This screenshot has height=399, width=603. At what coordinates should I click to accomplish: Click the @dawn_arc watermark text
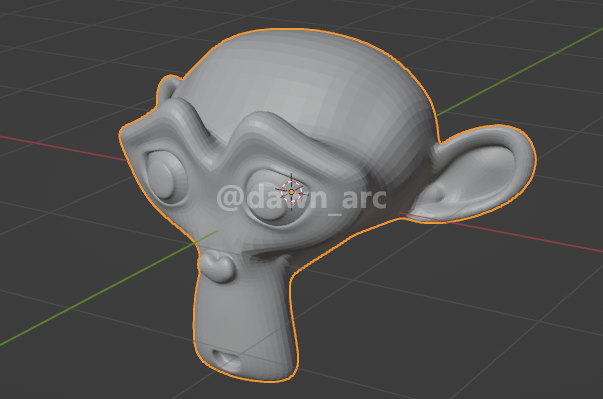[x=301, y=198]
